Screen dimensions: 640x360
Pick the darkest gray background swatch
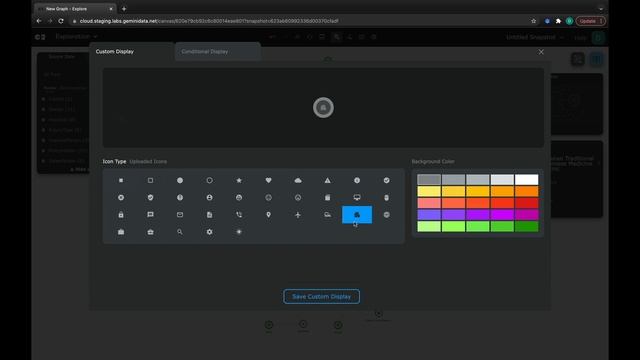coord(429,180)
